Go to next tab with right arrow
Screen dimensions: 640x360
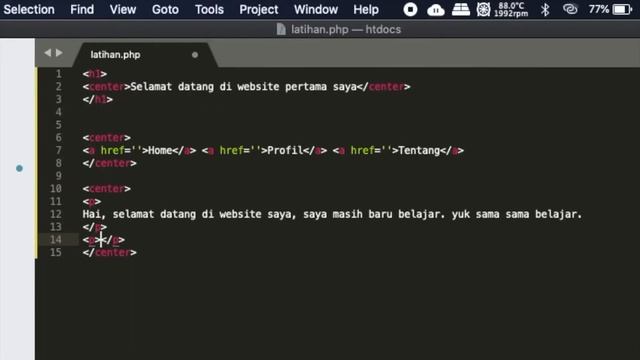click(x=59, y=53)
